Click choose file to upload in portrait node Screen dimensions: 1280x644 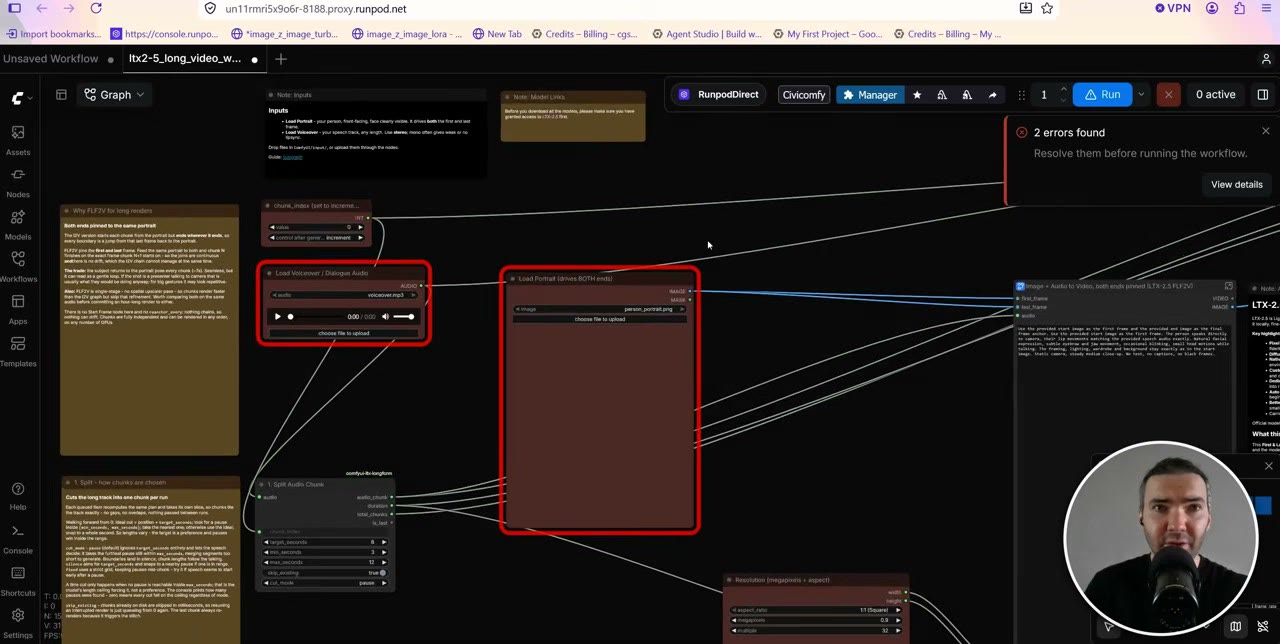(x=600, y=319)
